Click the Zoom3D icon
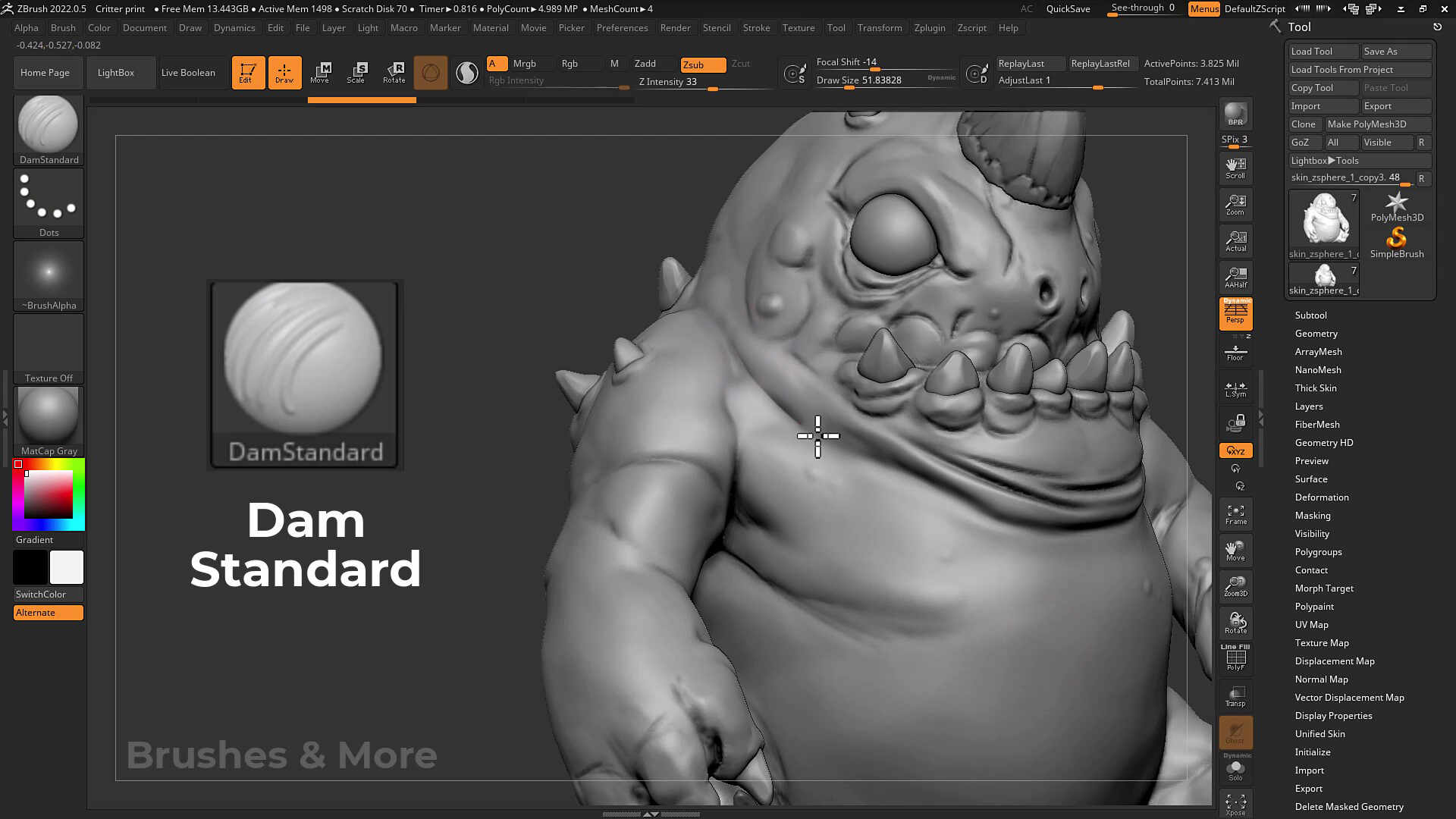Viewport: 1456px width, 819px height. click(x=1235, y=586)
